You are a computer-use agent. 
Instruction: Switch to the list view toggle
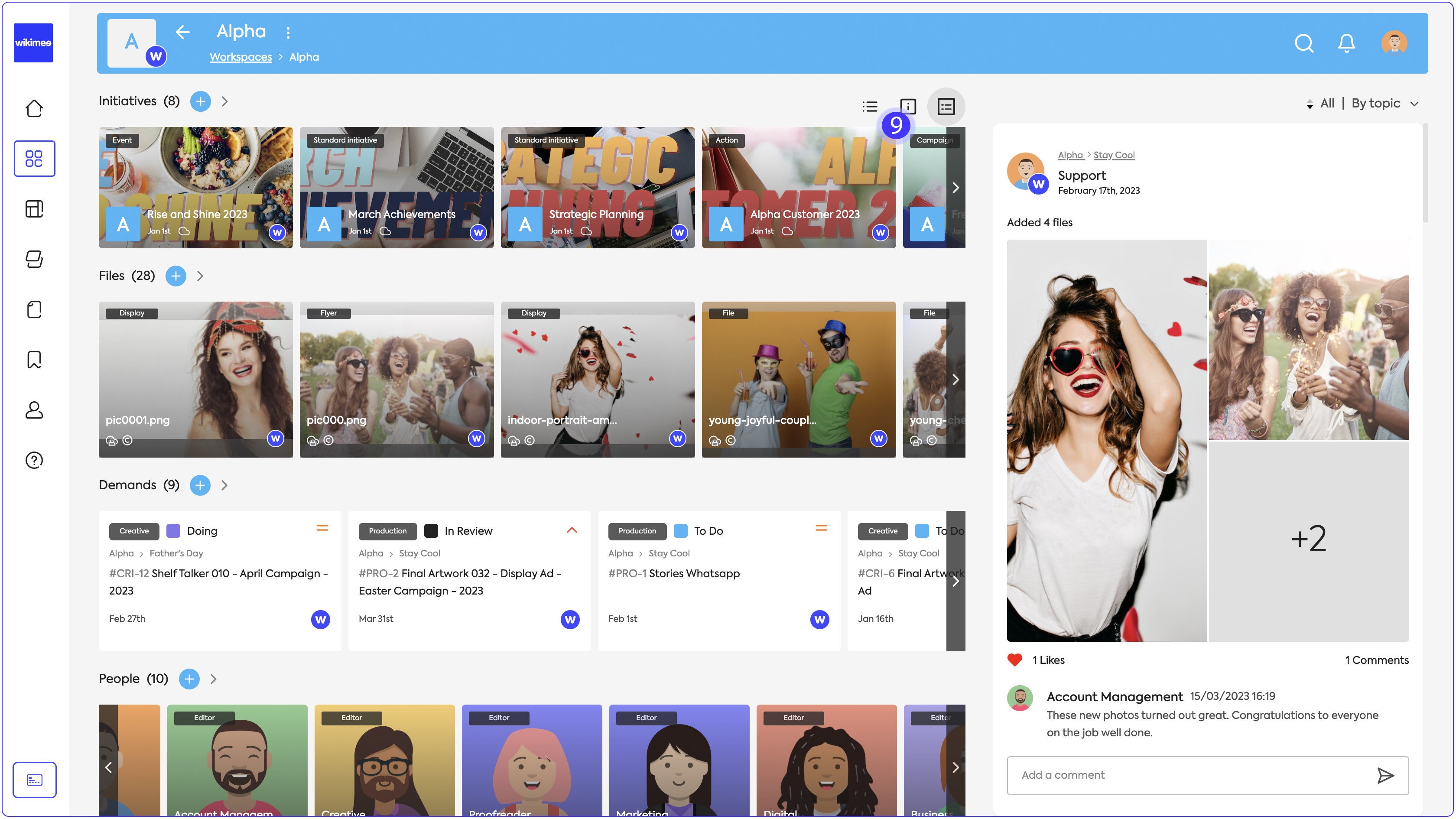point(870,106)
